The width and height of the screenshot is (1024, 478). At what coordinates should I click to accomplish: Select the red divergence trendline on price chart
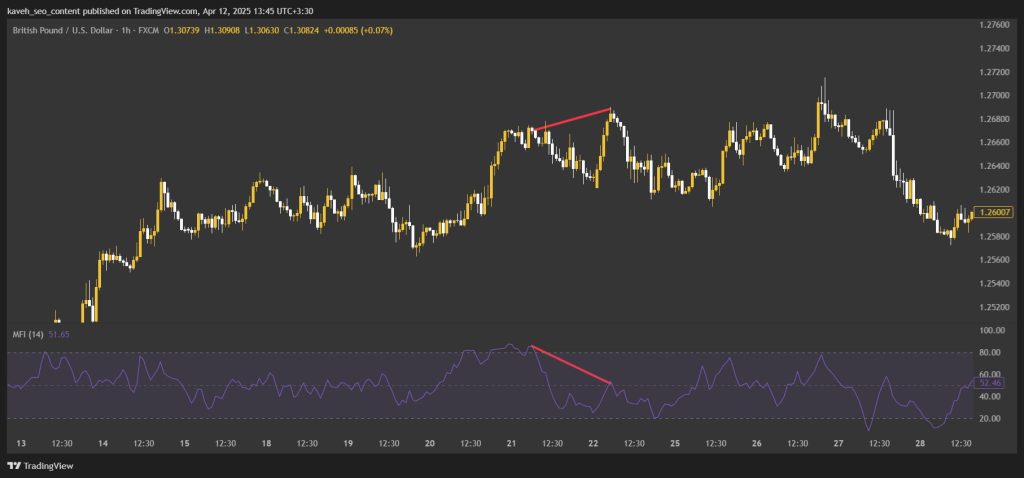[x=571, y=119]
